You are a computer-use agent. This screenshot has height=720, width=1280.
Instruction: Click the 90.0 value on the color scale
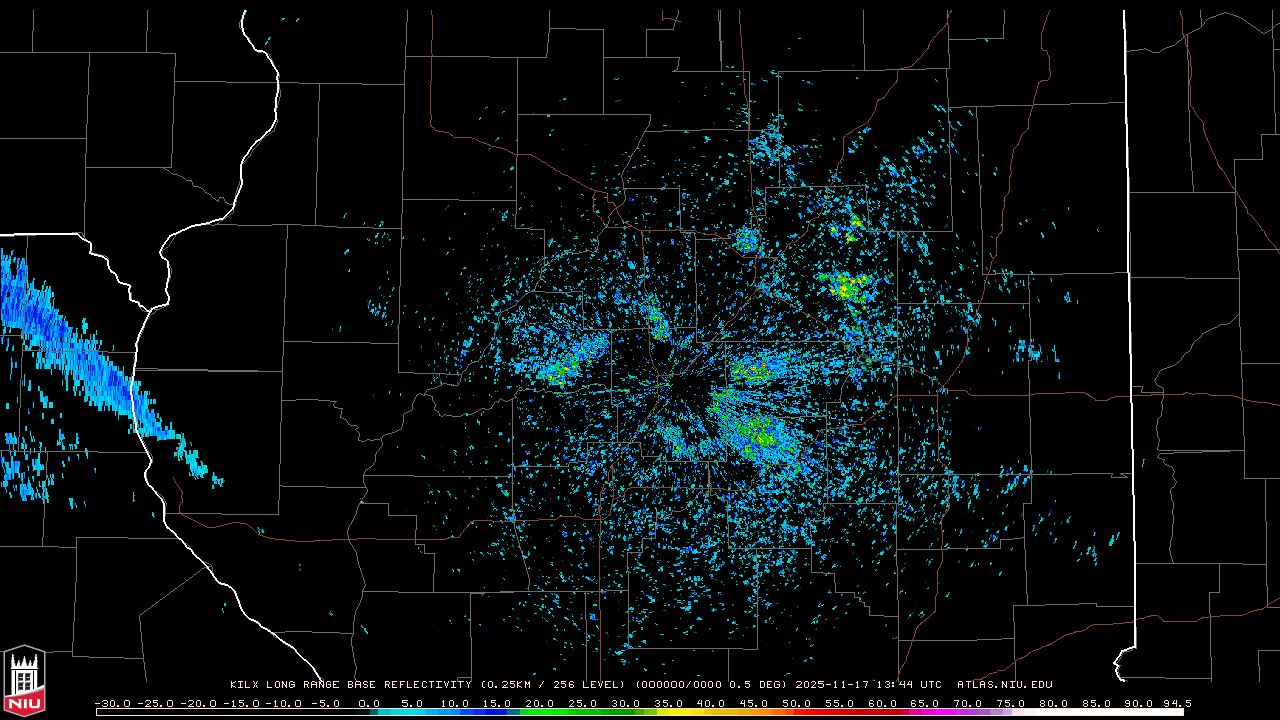pyautogui.click(x=1137, y=703)
